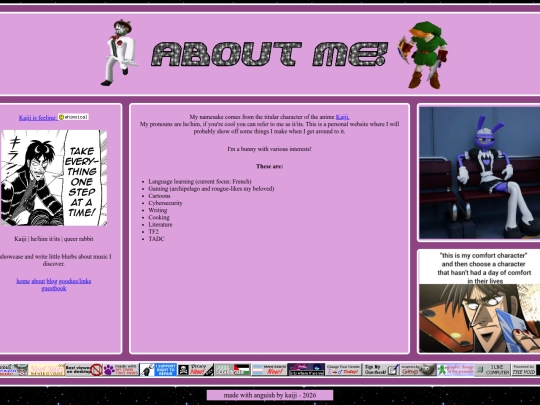Click the purple paw 'made with my own two paws' badge
Image resolution: width=540 pixels, height=405 pixels.
[x=121, y=370]
